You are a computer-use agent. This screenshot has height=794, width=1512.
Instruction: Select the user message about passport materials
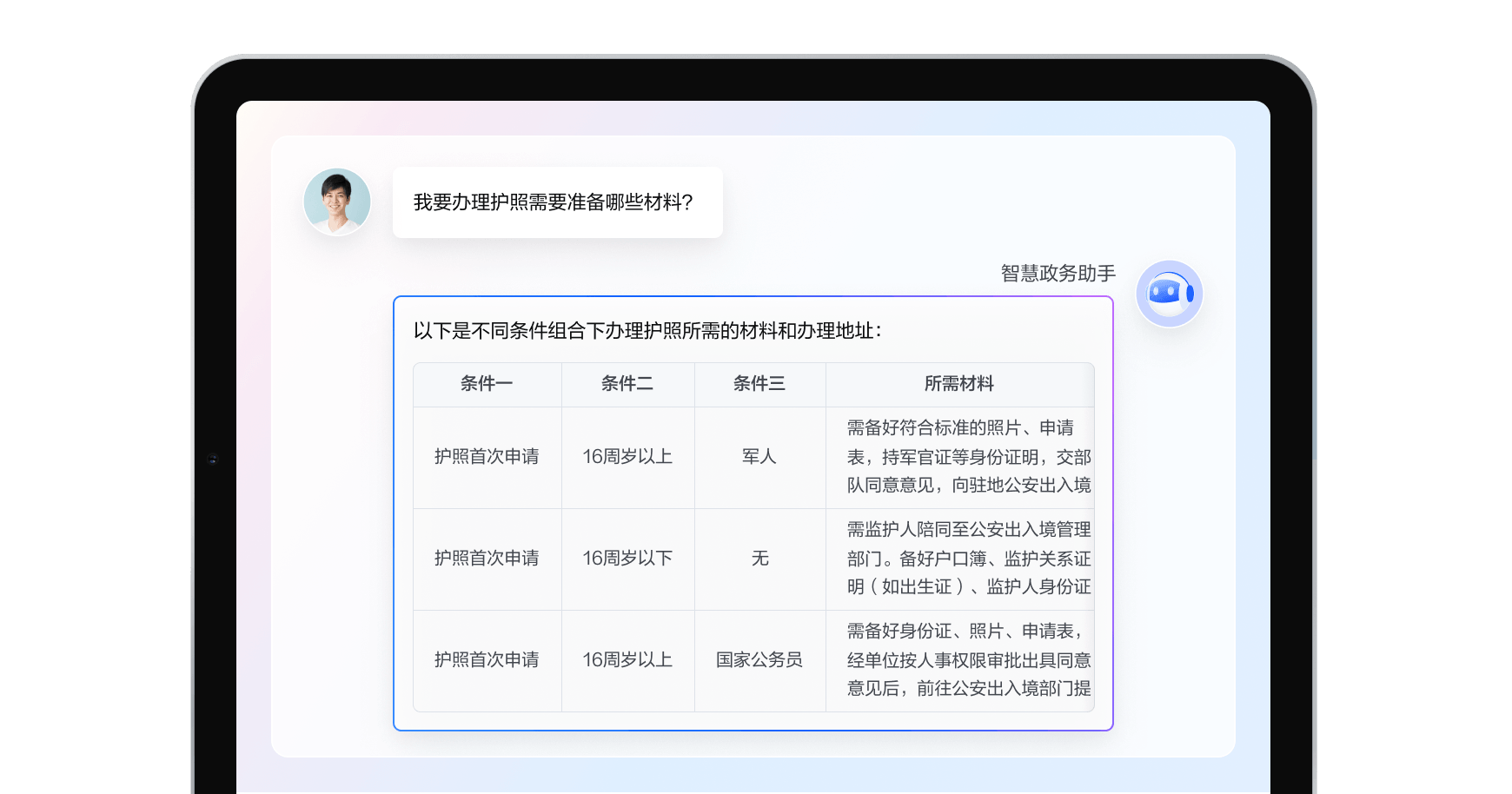[x=557, y=202]
